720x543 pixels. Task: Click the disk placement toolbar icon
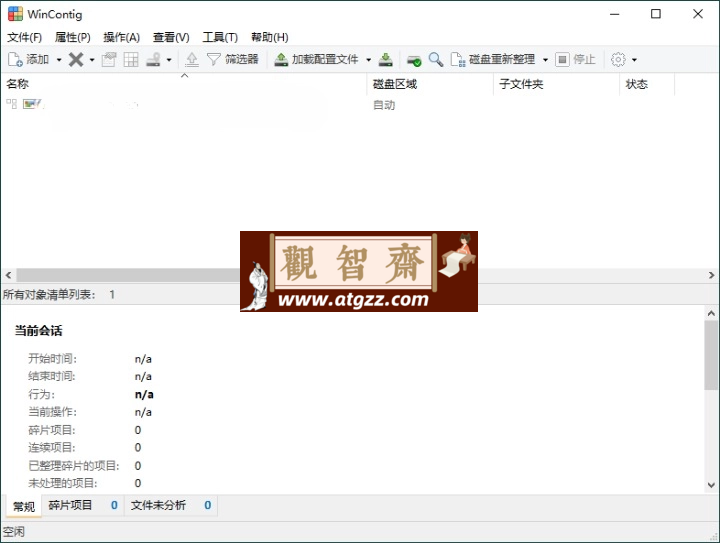point(153,60)
